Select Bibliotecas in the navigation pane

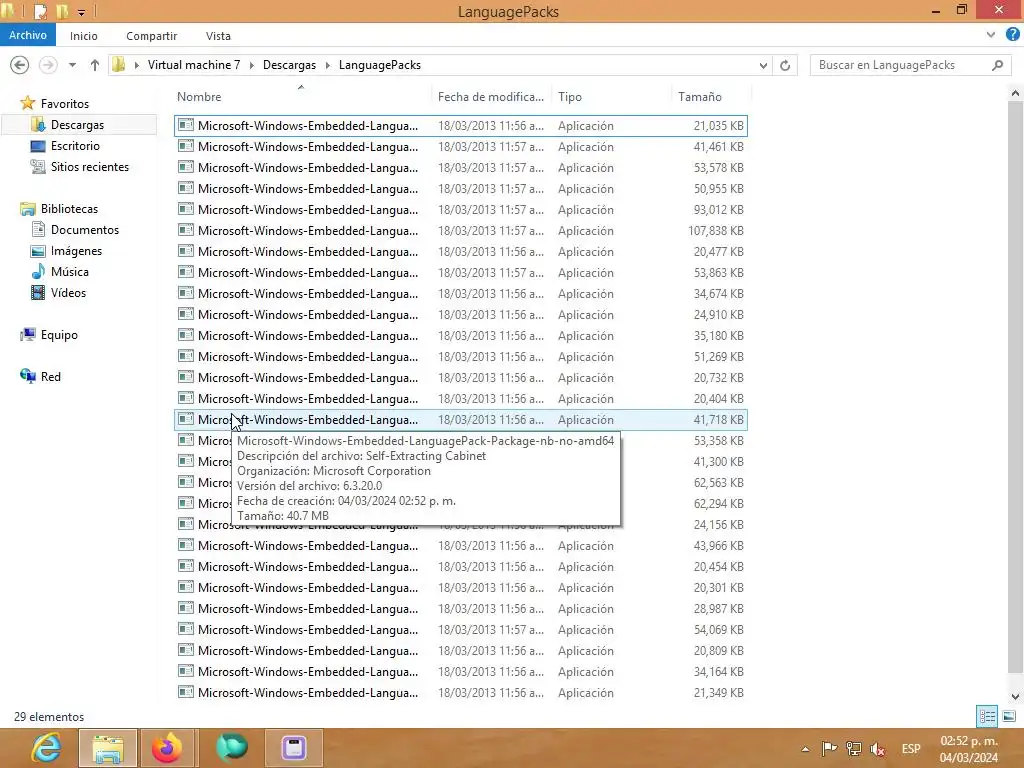pyautogui.click(x=69, y=209)
